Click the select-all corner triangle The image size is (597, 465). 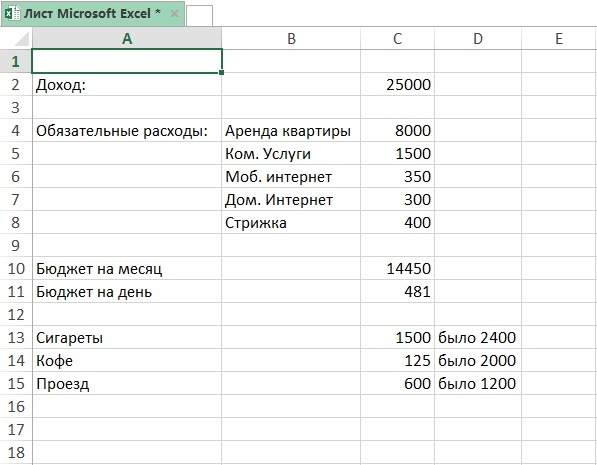[21, 39]
